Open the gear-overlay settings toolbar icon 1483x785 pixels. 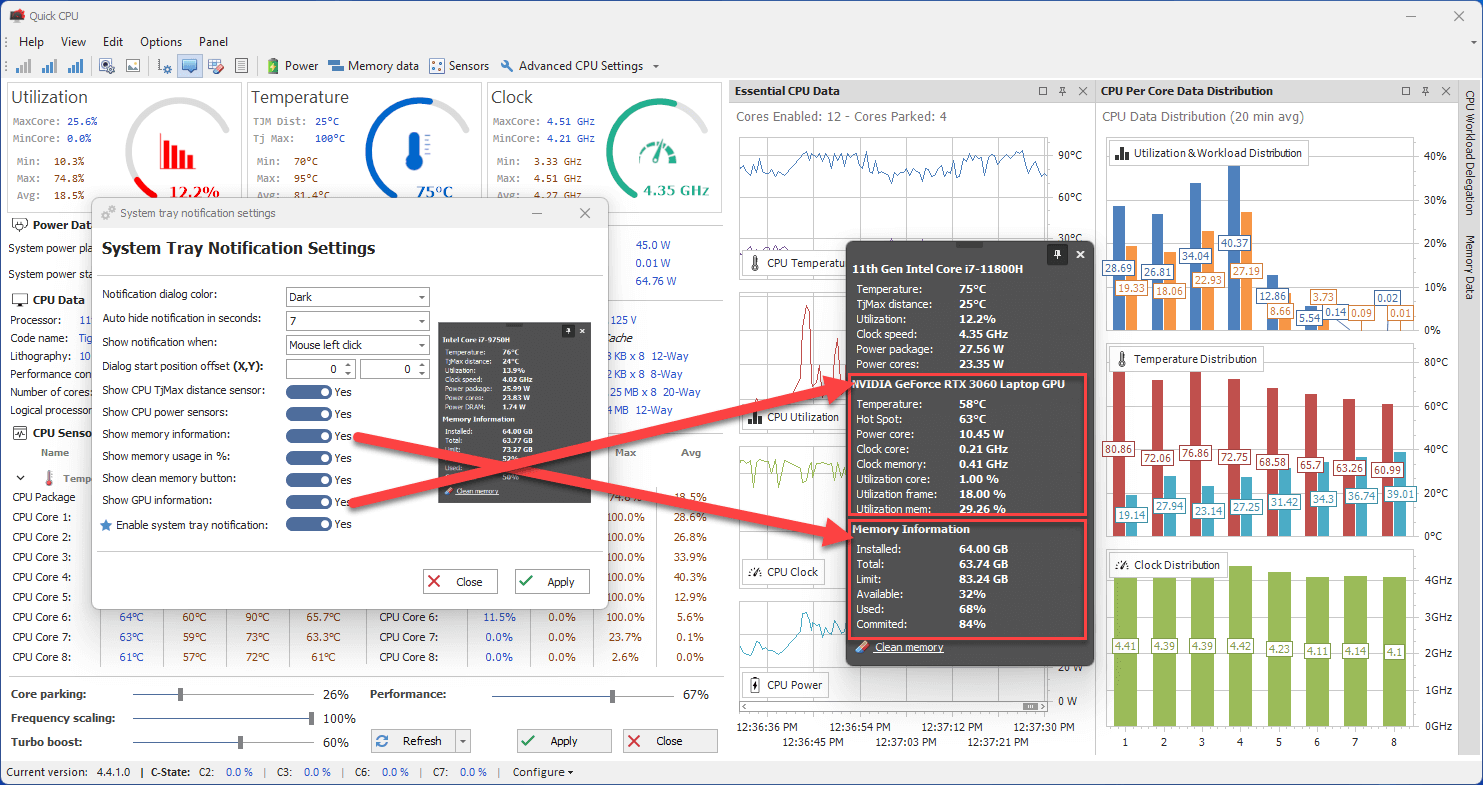pos(107,66)
